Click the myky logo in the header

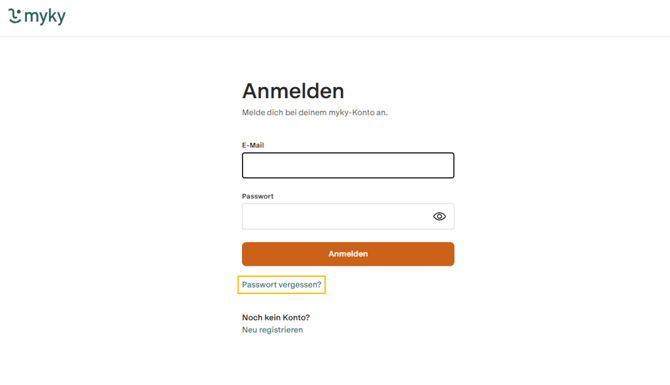(37, 16)
